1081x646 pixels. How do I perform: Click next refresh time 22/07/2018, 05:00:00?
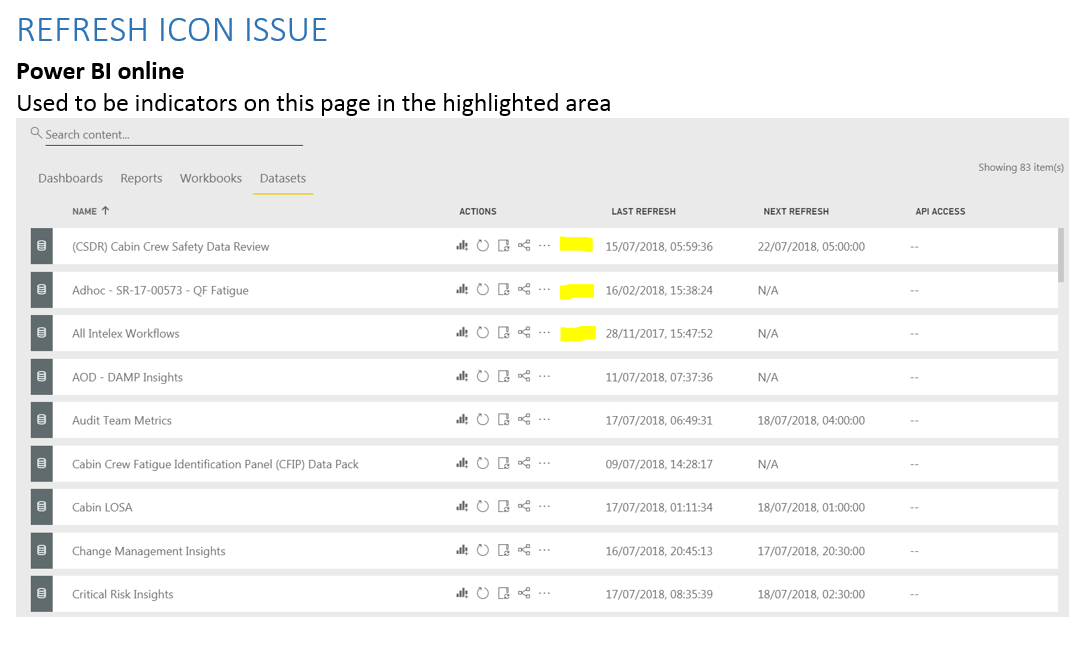point(811,246)
